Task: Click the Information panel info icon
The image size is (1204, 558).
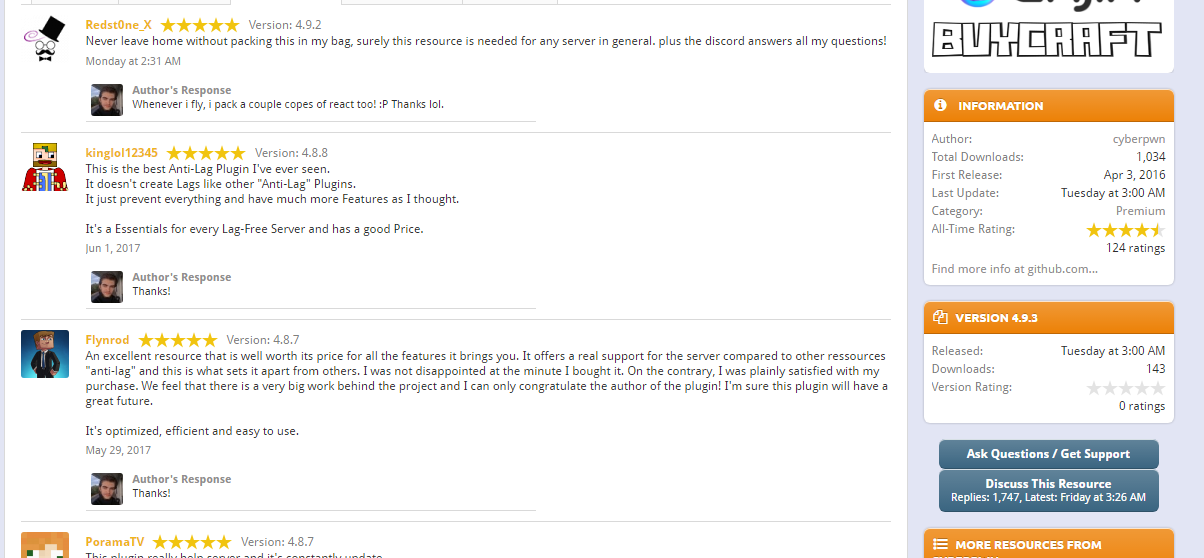Action: (x=940, y=105)
